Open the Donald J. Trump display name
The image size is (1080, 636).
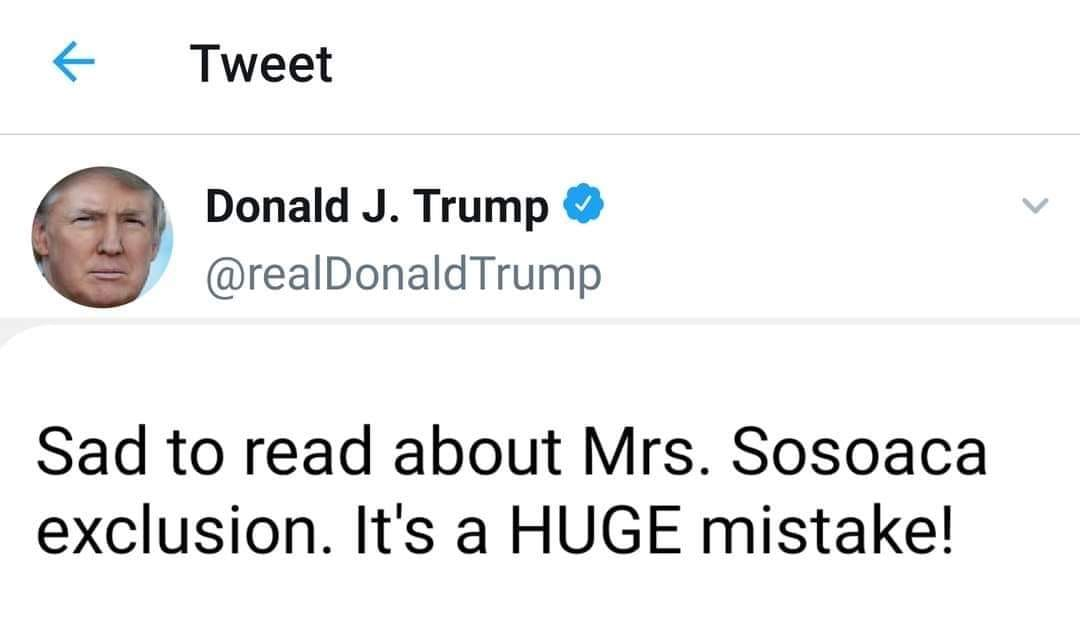coord(376,208)
